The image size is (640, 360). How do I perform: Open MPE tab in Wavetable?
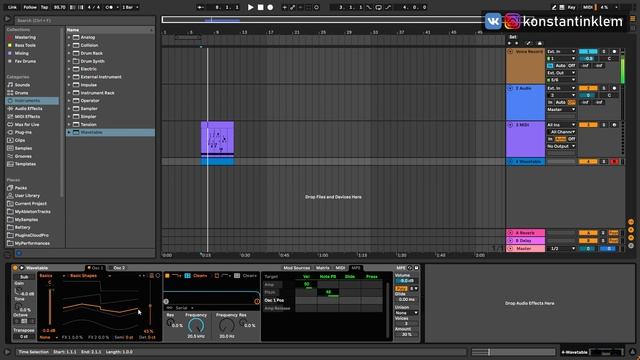click(x=356, y=268)
